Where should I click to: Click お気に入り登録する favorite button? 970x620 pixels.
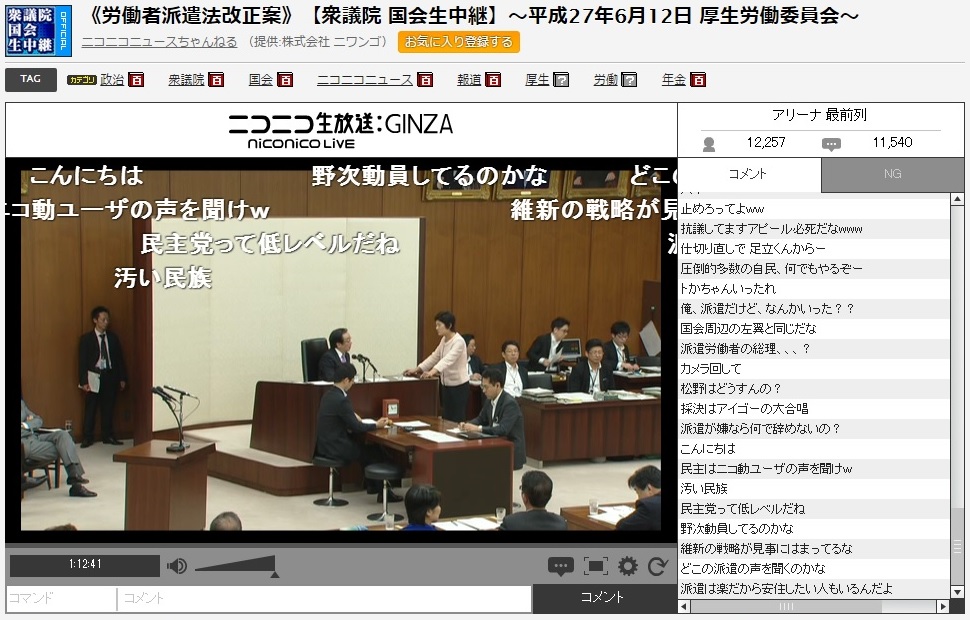[x=458, y=41]
